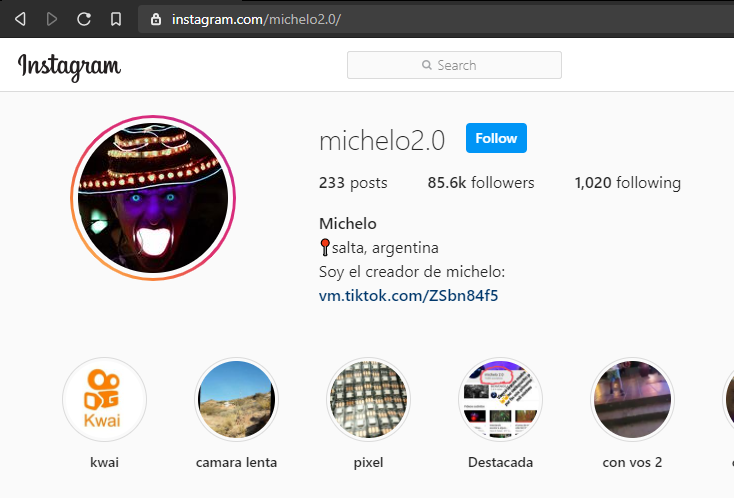This screenshot has height=498, width=734.
Task: Open the camara lenta highlight
Action: (x=236, y=400)
